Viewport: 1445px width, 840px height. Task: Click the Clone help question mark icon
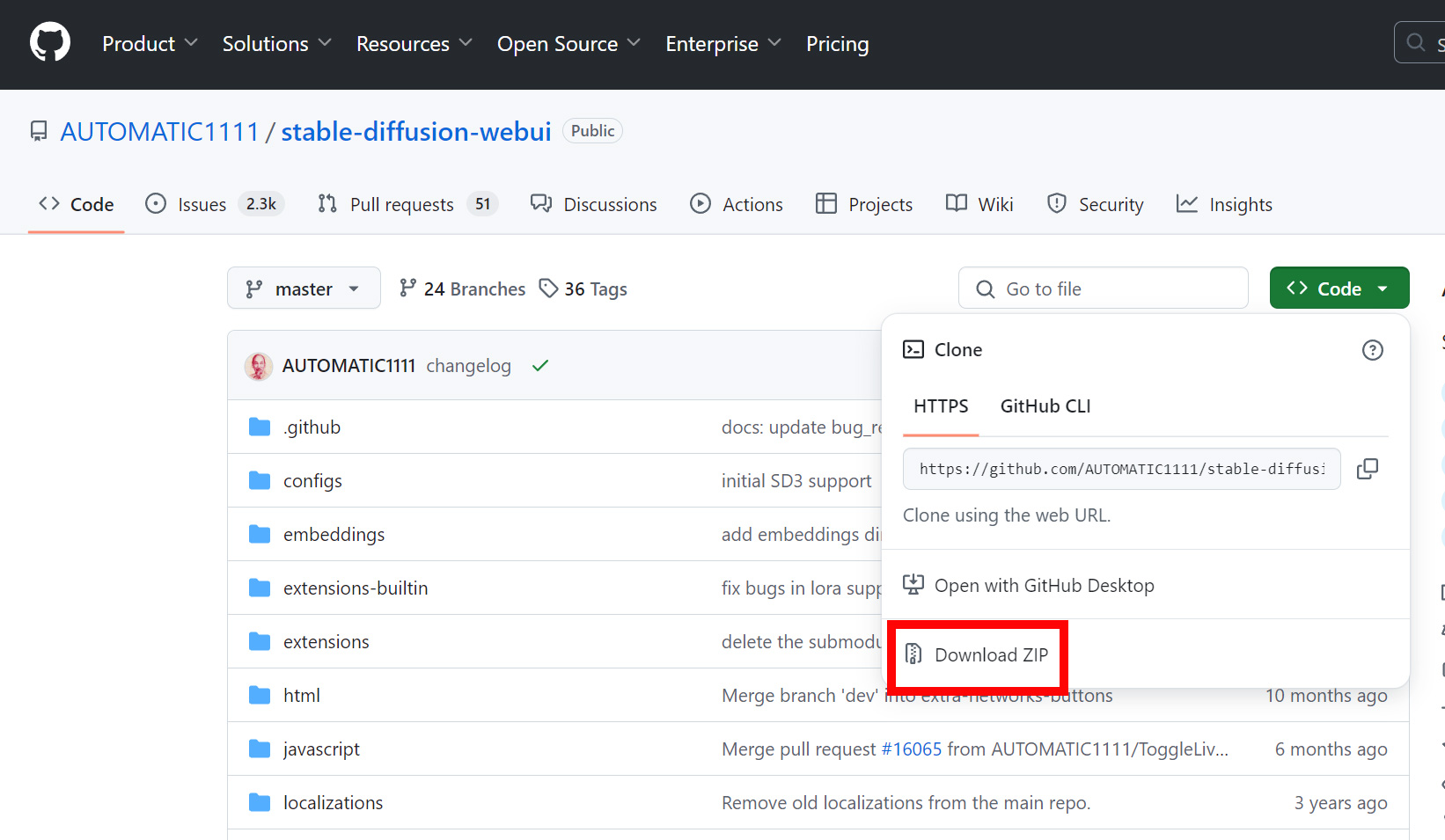pos(1372,350)
